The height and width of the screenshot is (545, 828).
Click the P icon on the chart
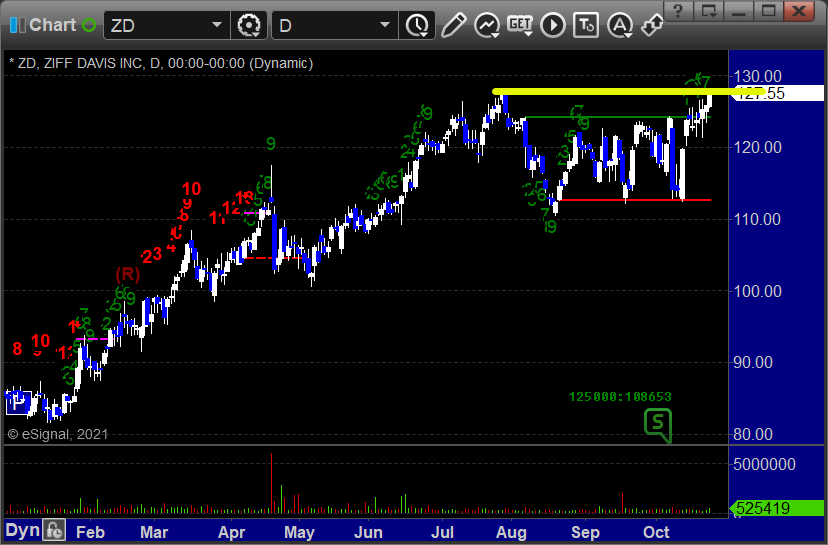tap(18, 405)
